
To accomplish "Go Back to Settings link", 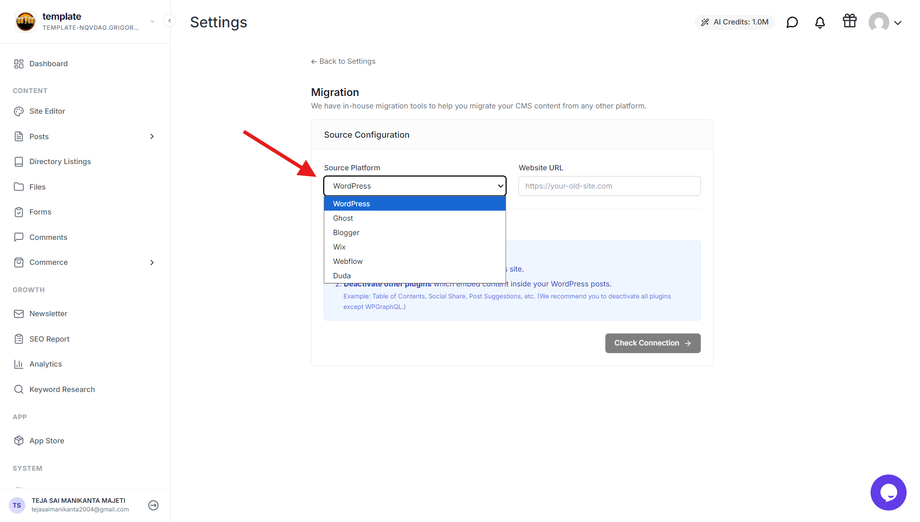I will pyautogui.click(x=343, y=61).
